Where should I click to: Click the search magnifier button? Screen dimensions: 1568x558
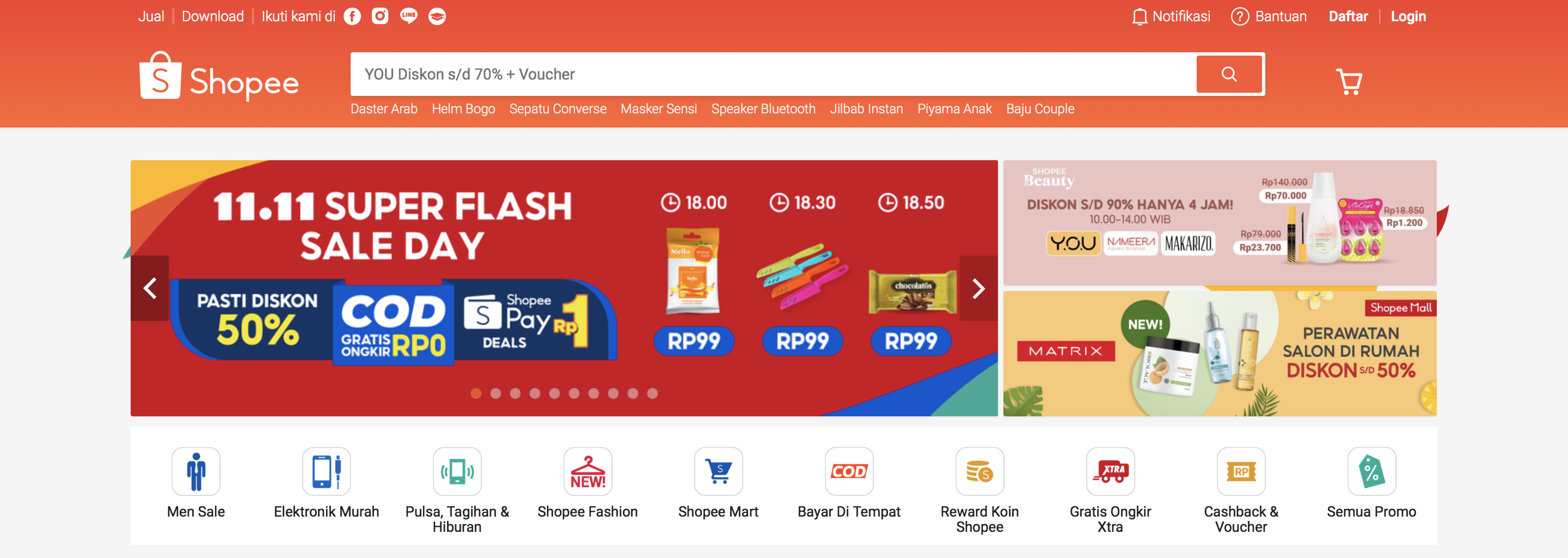[x=1229, y=74]
